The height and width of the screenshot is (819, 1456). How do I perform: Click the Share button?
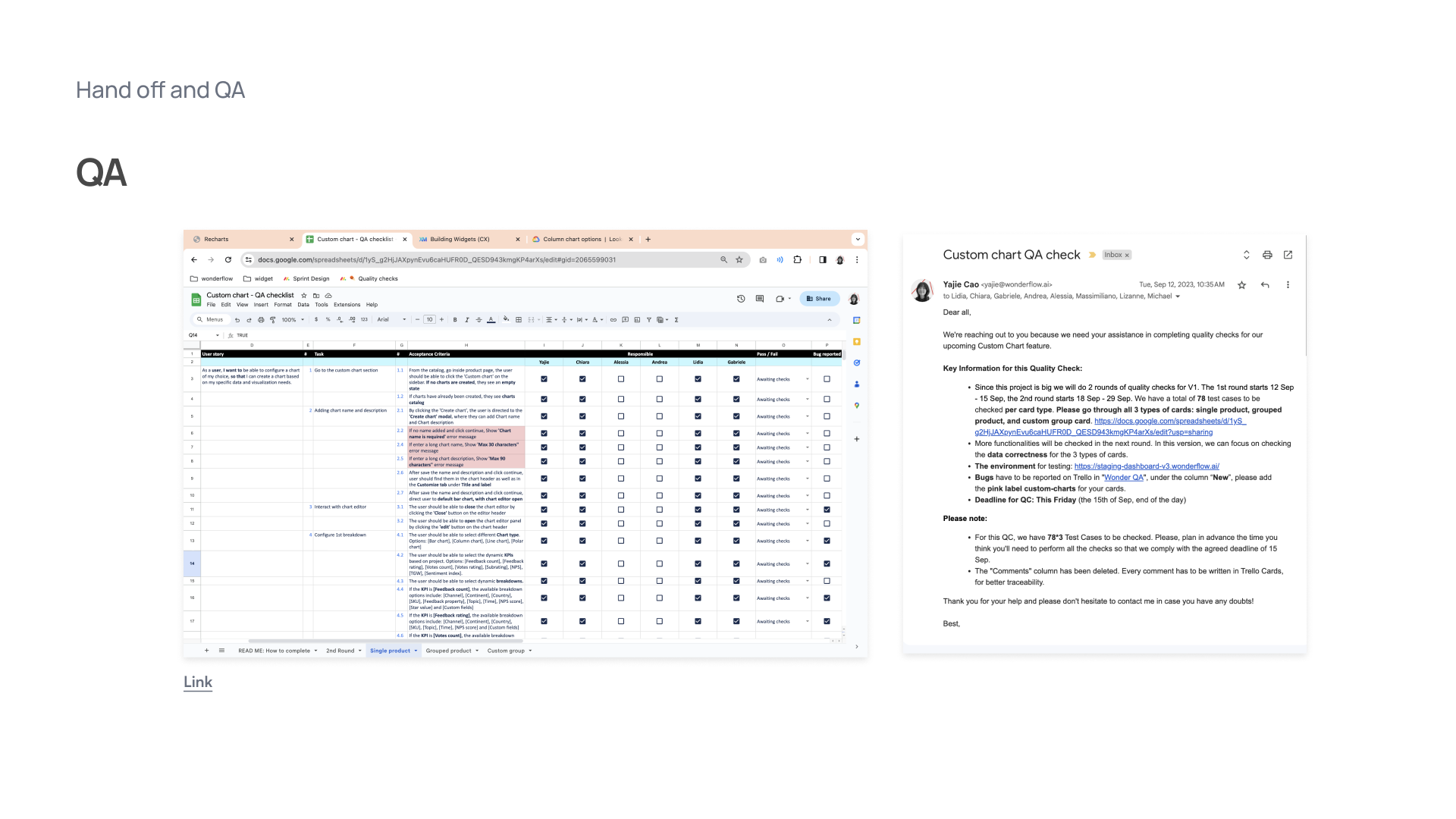coord(819,299)
